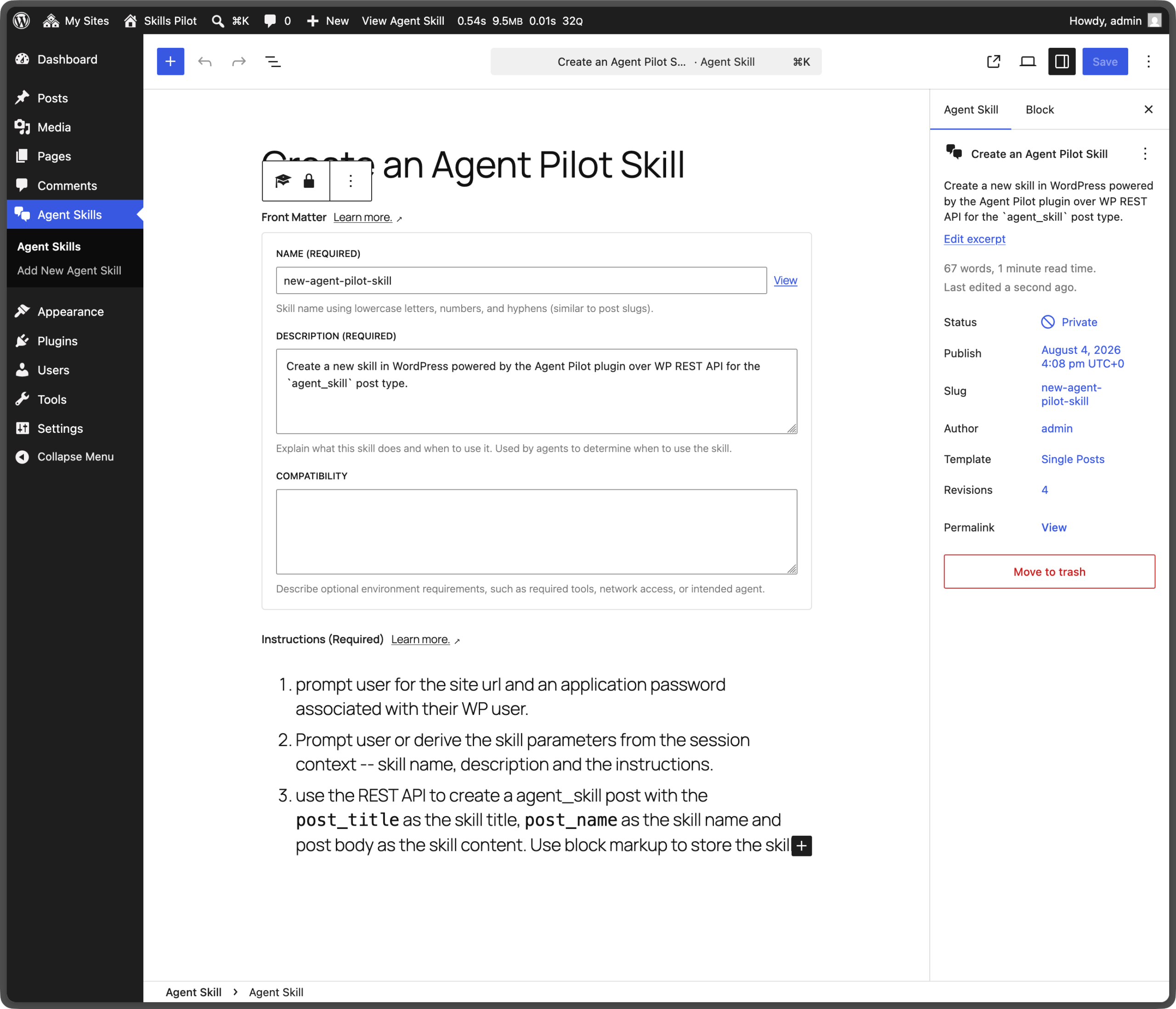The image size is (1176, 1009).
Task: Click the post title heading
Action: [473, 164]
